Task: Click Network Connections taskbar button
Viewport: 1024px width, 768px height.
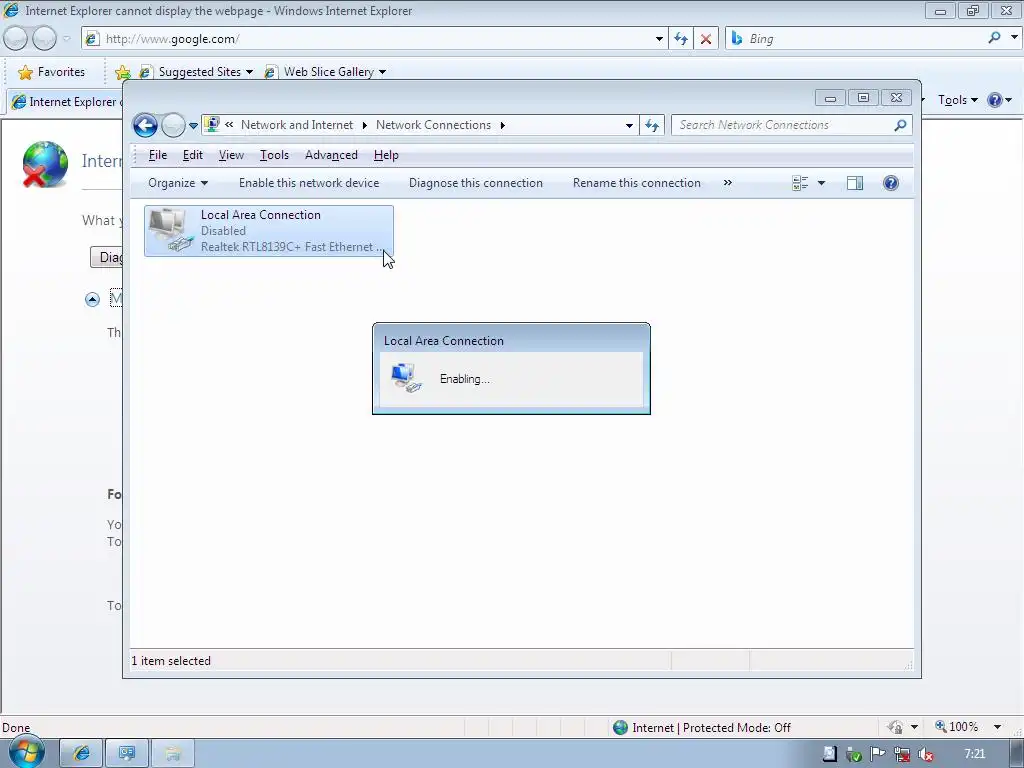Action: [127, 754]
